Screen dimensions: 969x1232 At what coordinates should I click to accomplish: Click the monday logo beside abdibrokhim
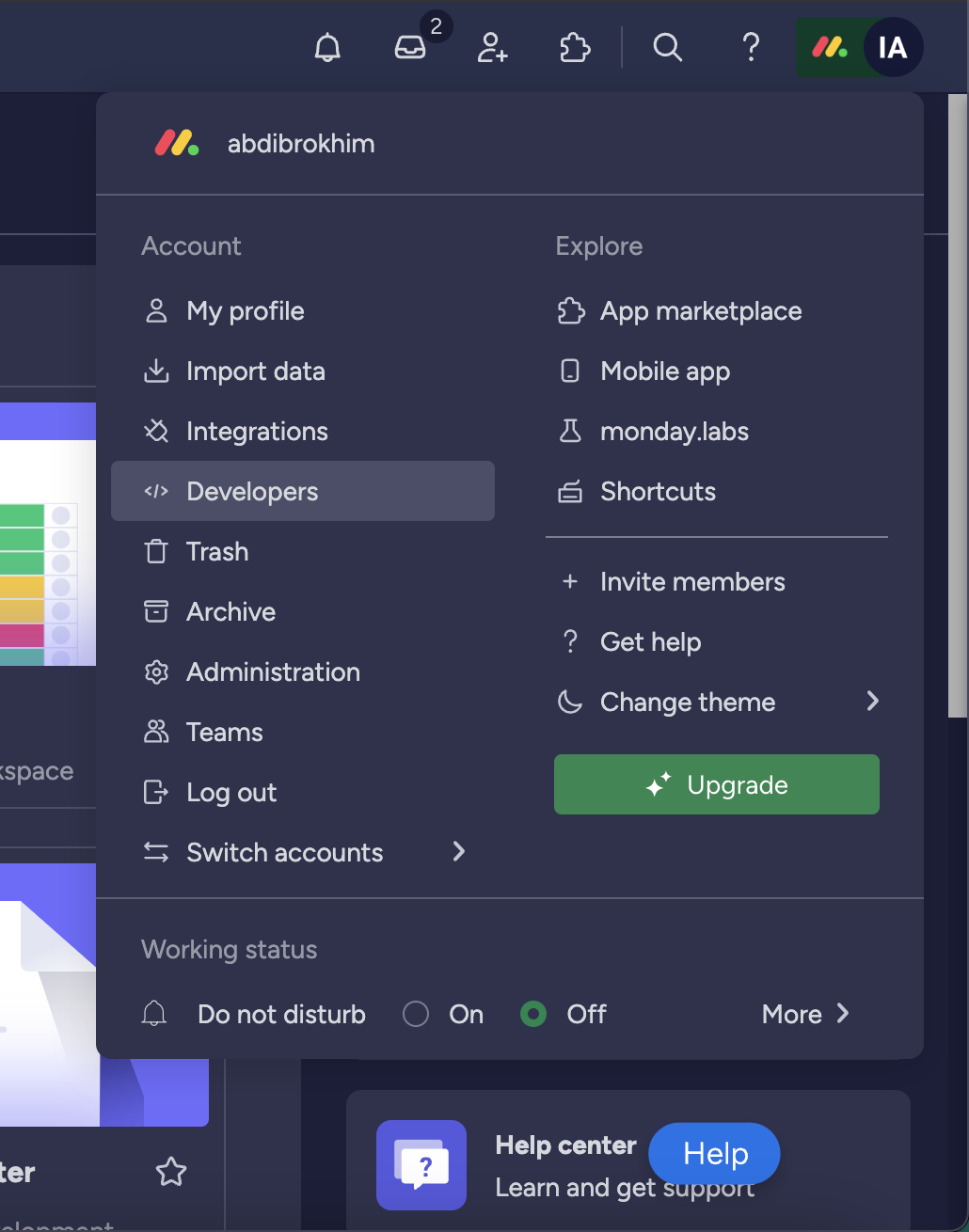tap(177, 144)
